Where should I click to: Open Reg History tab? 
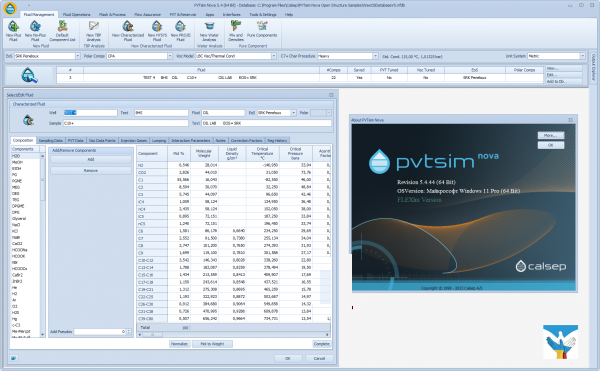pyautogui.click(x=277, y=141)
